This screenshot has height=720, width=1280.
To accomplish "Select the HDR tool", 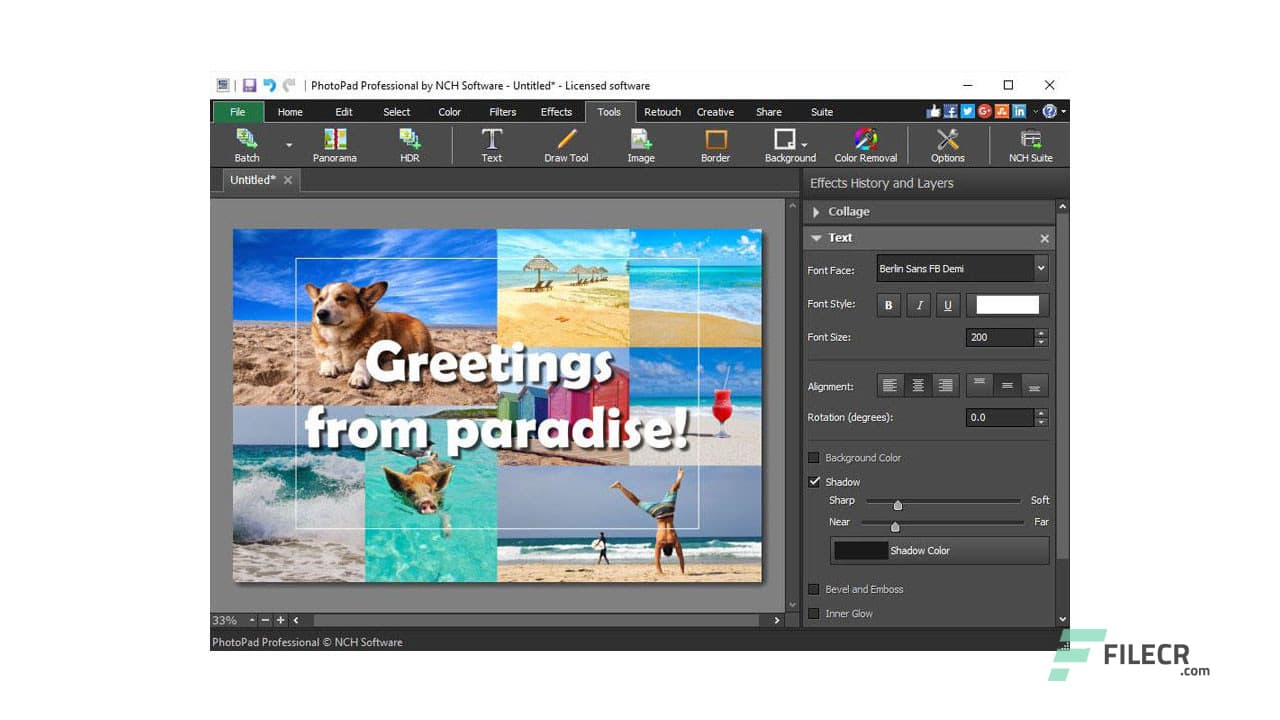I will (x=409, y=144).
